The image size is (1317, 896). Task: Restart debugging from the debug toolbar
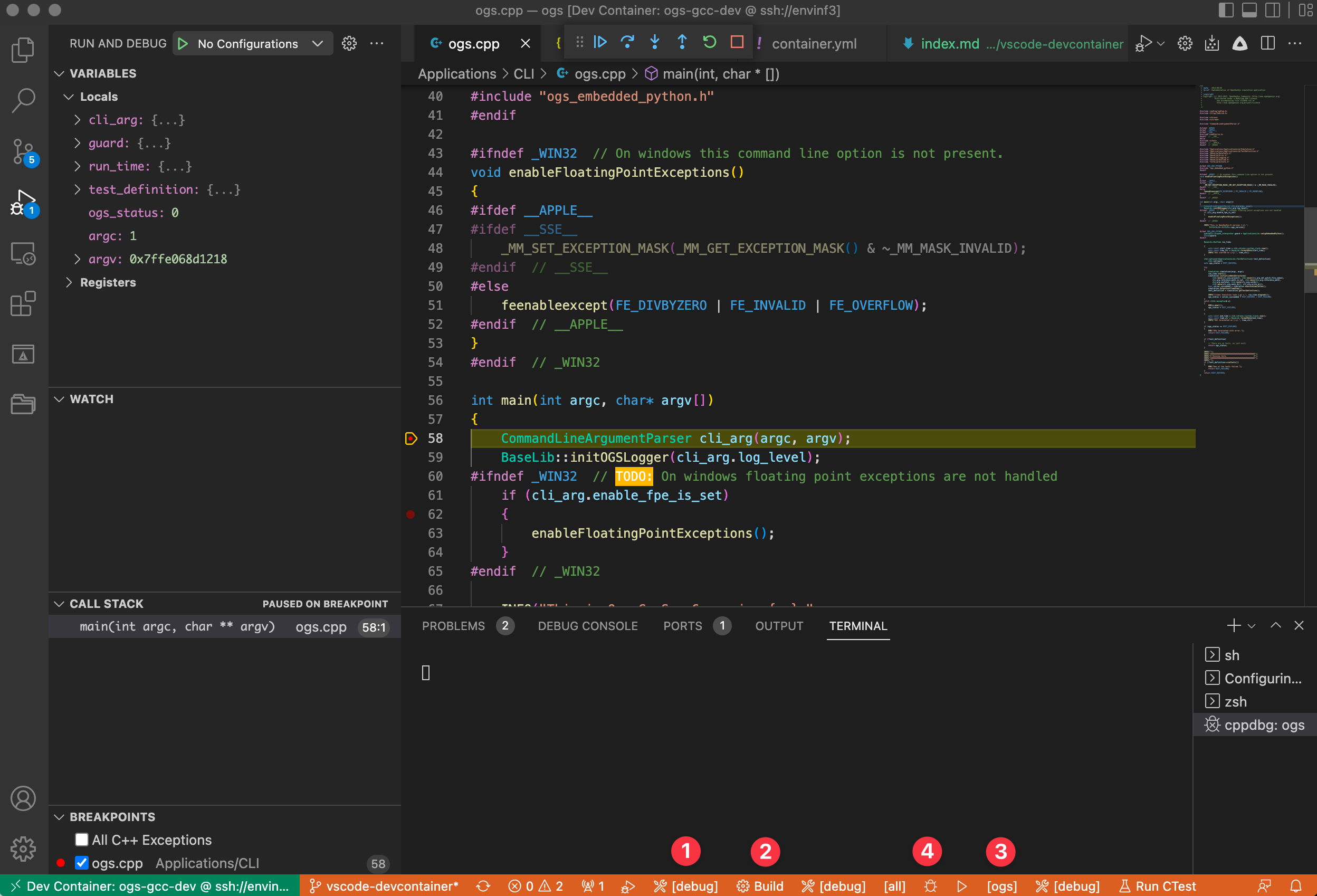coord(709,43)
